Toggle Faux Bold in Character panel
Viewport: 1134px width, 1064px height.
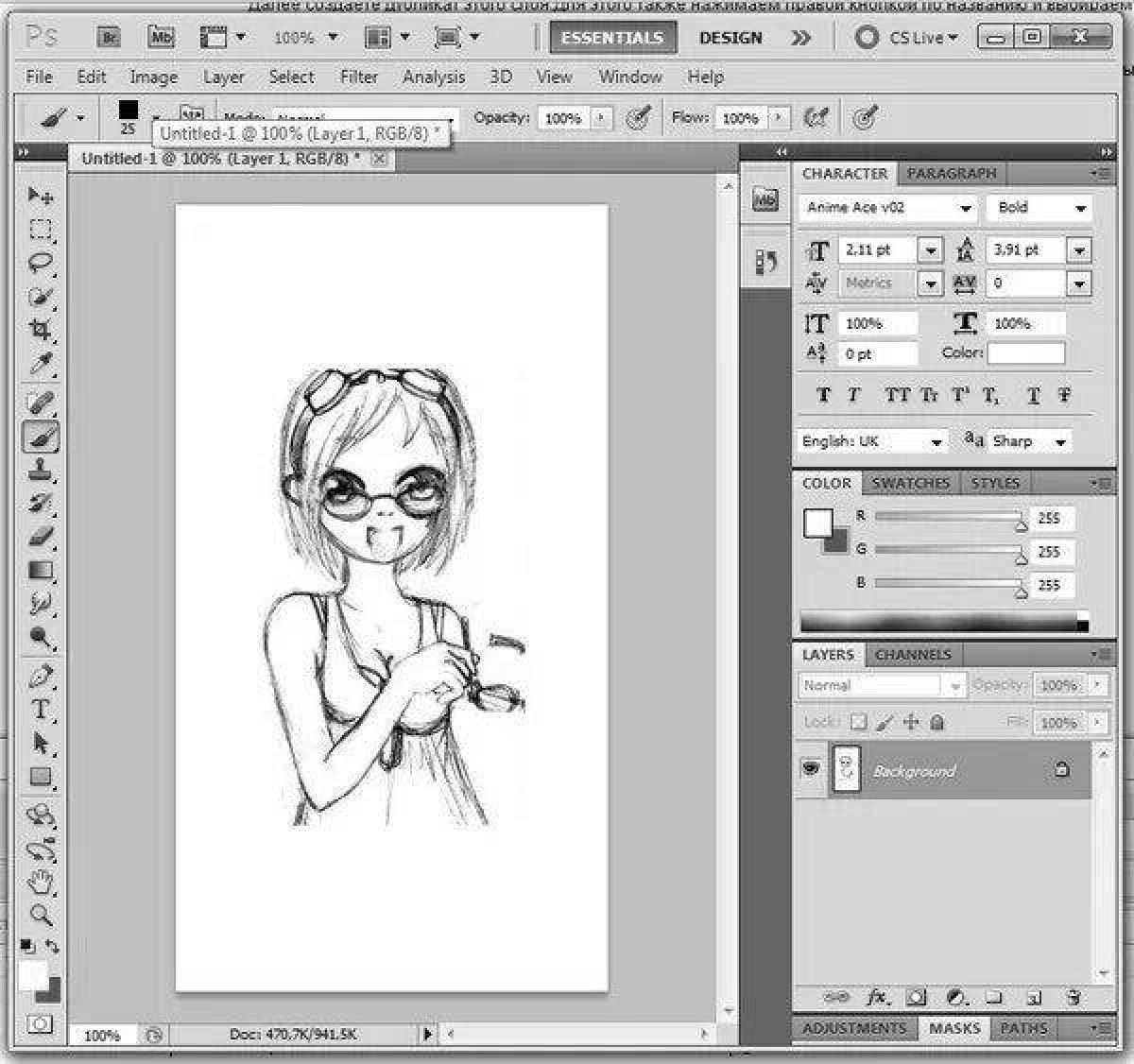pos(823,395)
